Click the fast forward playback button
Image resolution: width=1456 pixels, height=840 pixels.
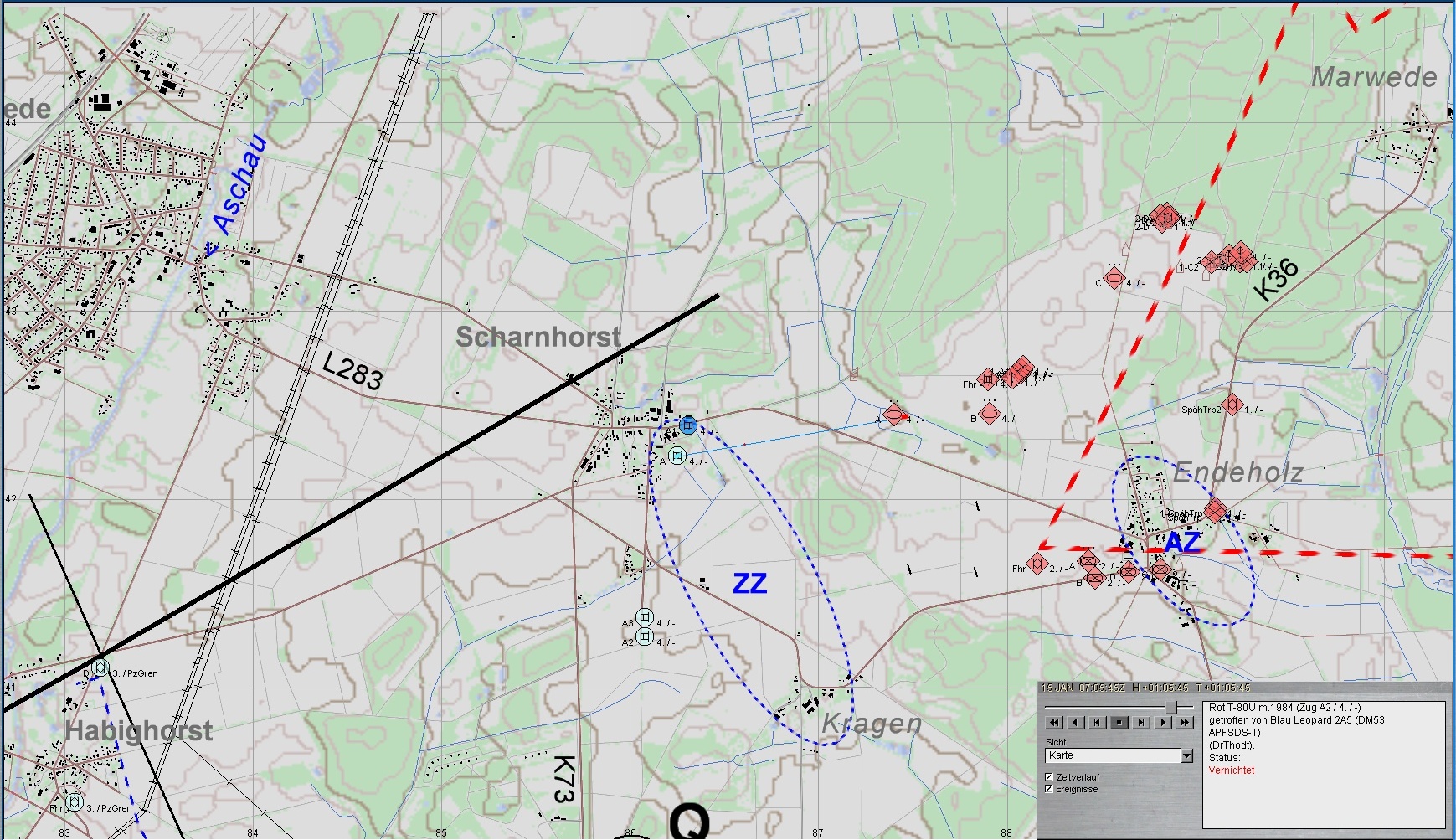[1185, 723]
